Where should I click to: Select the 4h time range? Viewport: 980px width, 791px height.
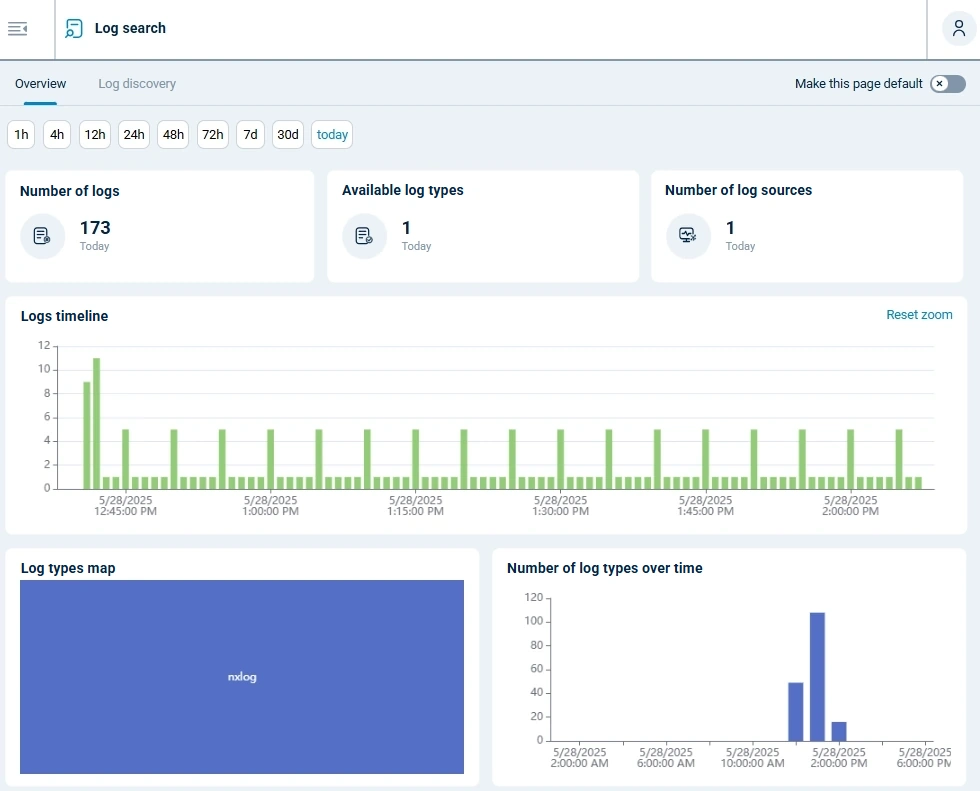[57, 134]
